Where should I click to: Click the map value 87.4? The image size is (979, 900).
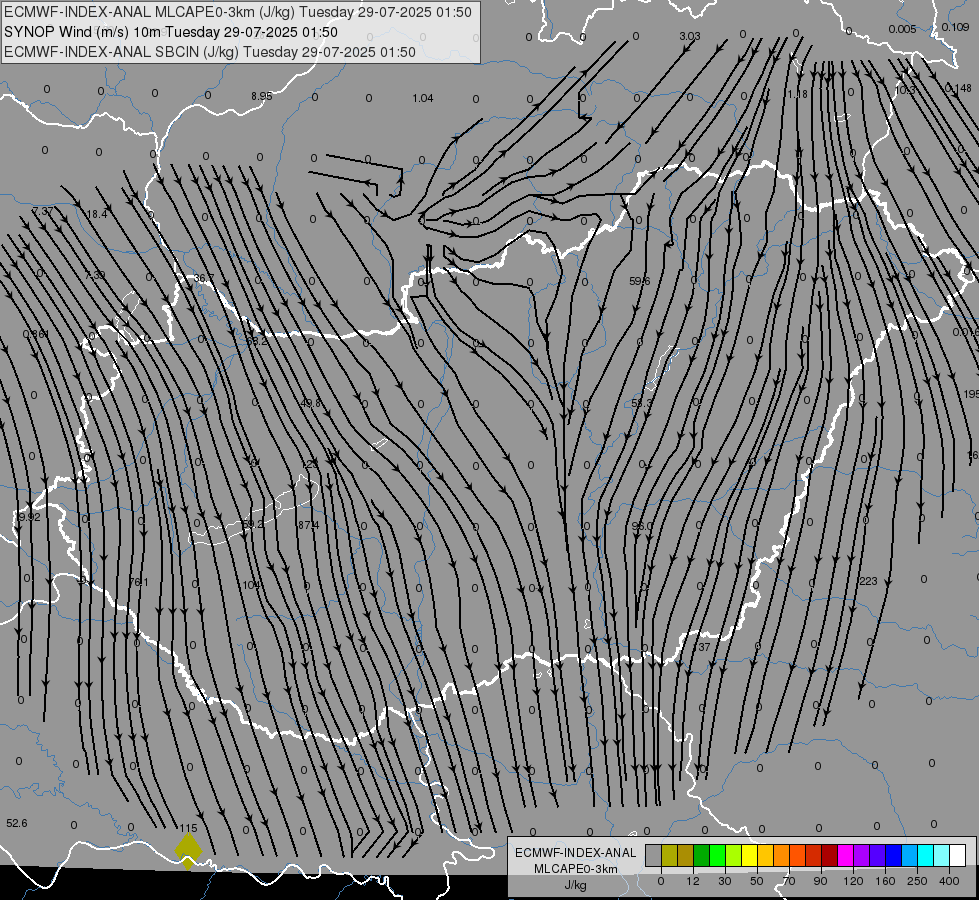tap(308, 525)
